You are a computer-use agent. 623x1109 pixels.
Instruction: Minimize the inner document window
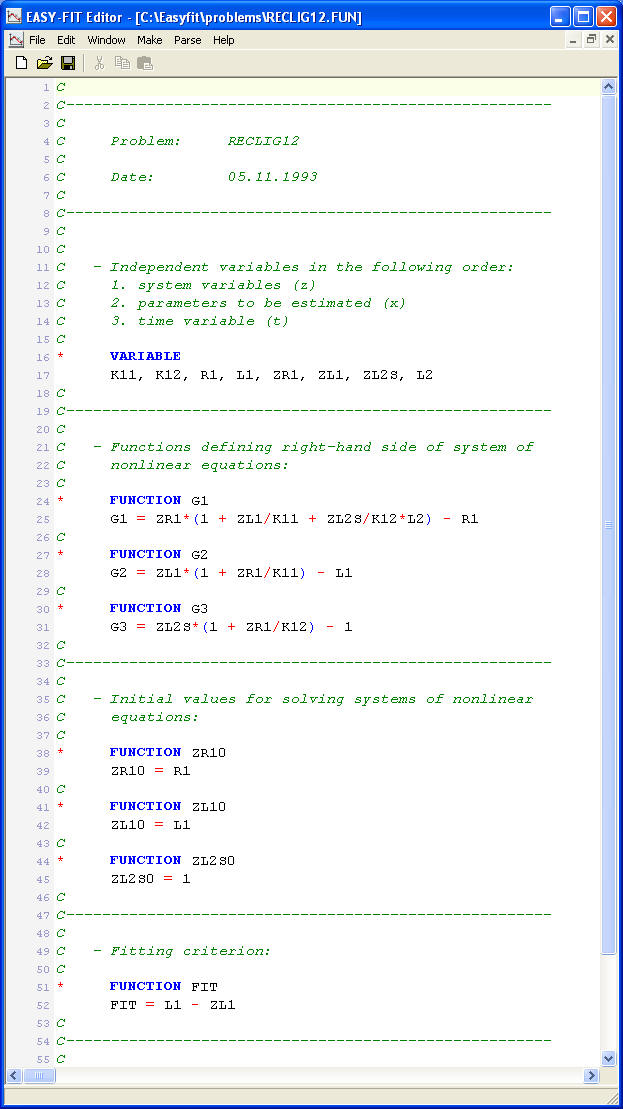point(573,40)
